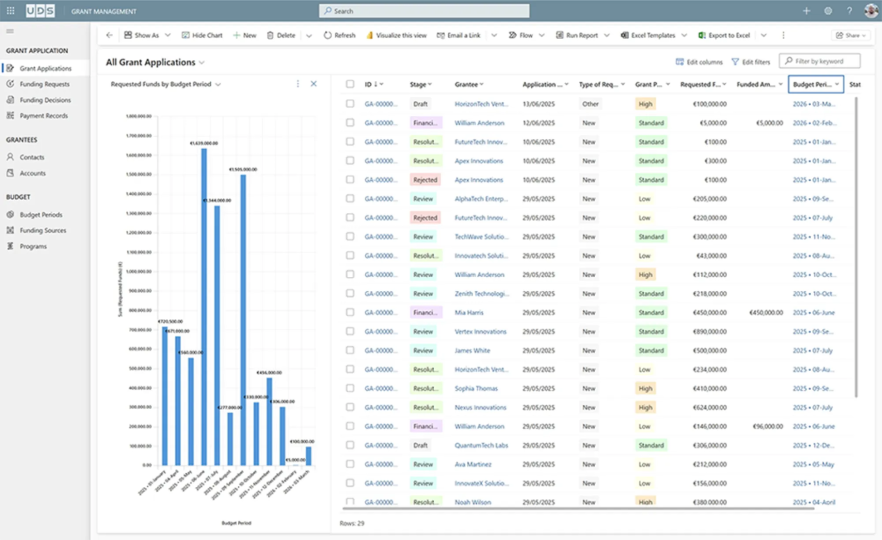The height and width of the screenshot is (540, 882).
Task: Click the Flow toolbar button
Action: pos(521,35)
